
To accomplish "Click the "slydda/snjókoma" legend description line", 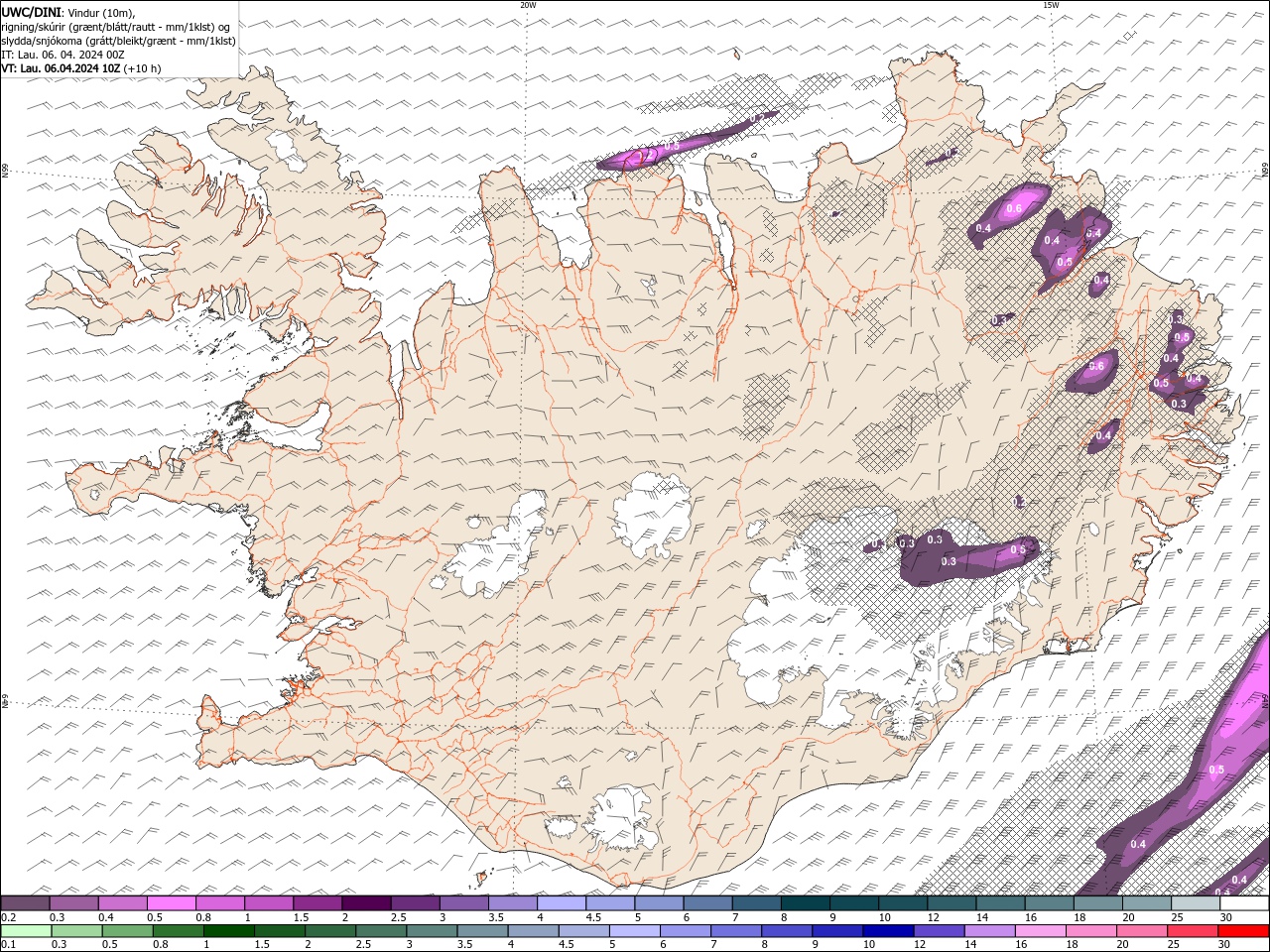I will [119, 41].
